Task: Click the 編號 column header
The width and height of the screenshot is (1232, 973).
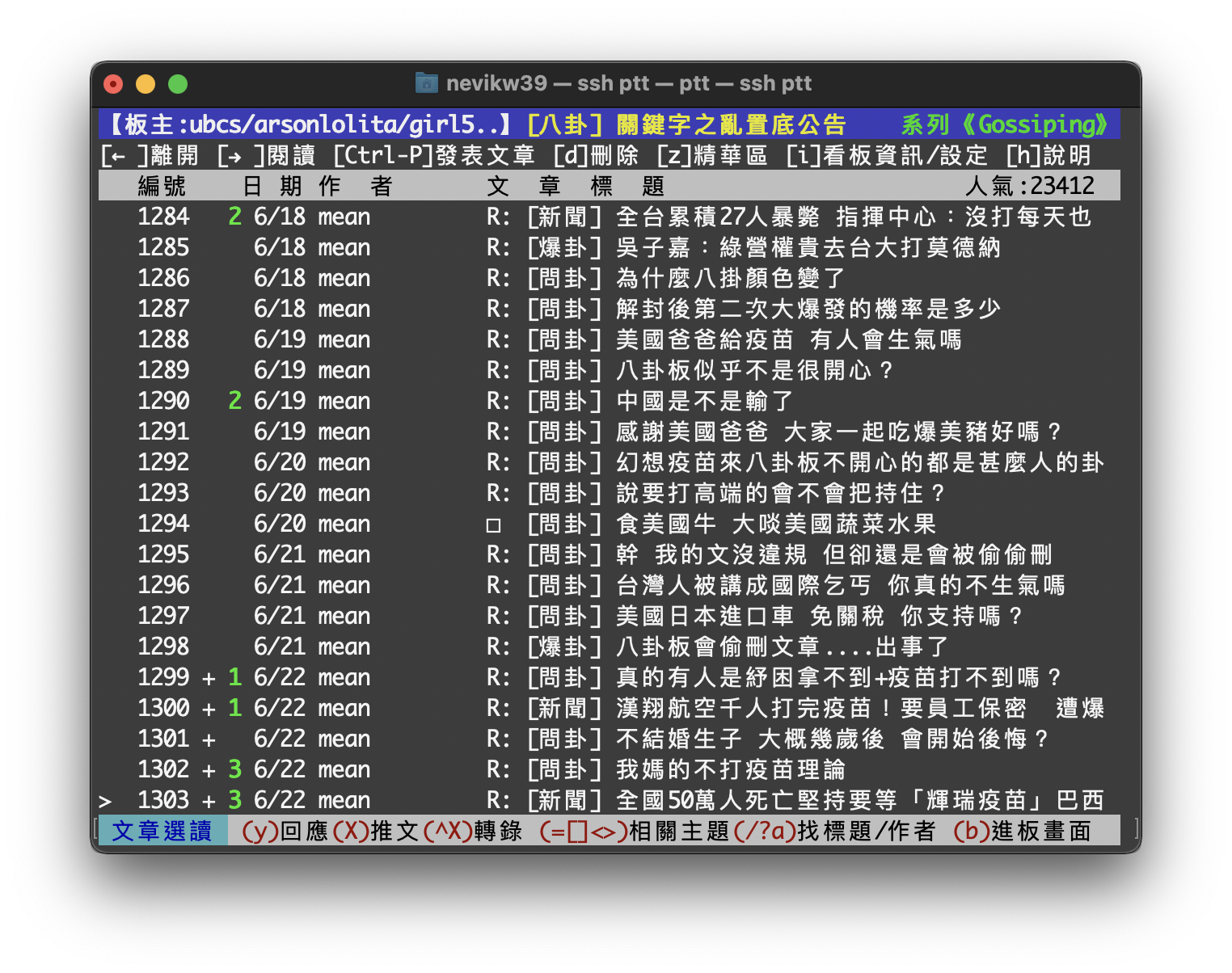Action: pyautogui.click(x=162, y=186)
